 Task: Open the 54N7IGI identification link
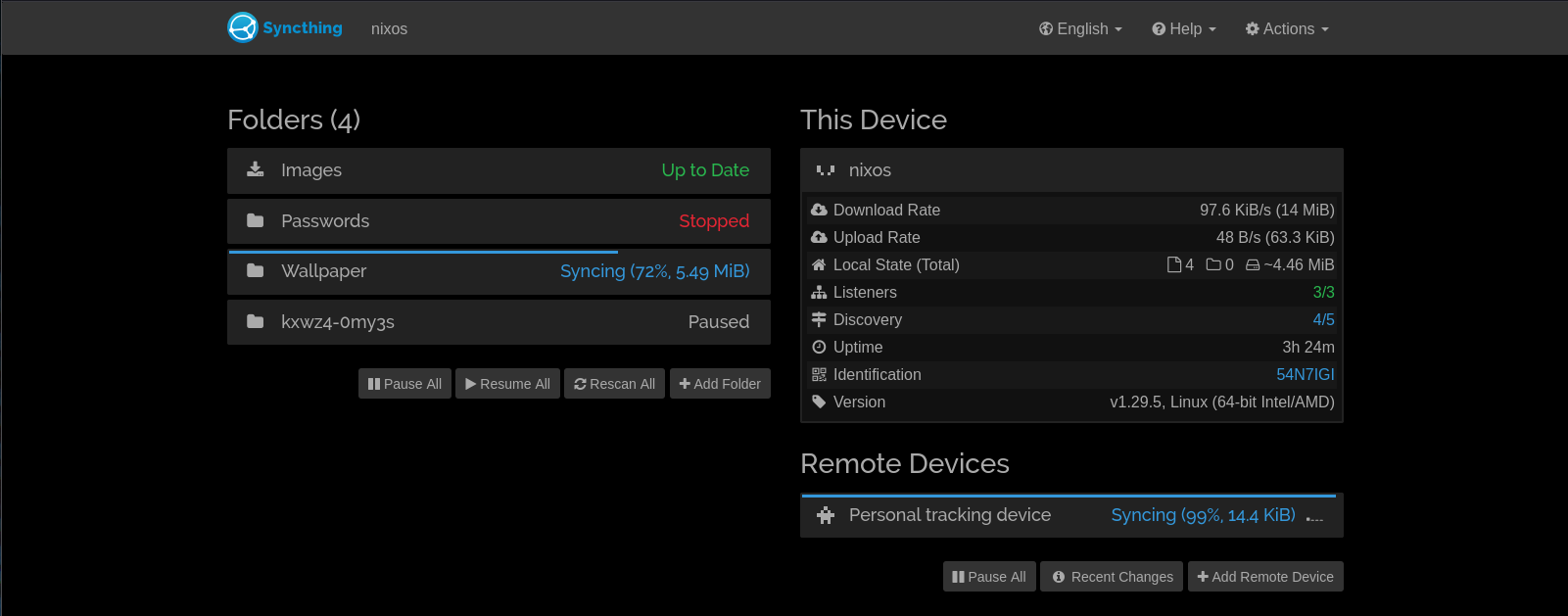(x=1305, y=374)
